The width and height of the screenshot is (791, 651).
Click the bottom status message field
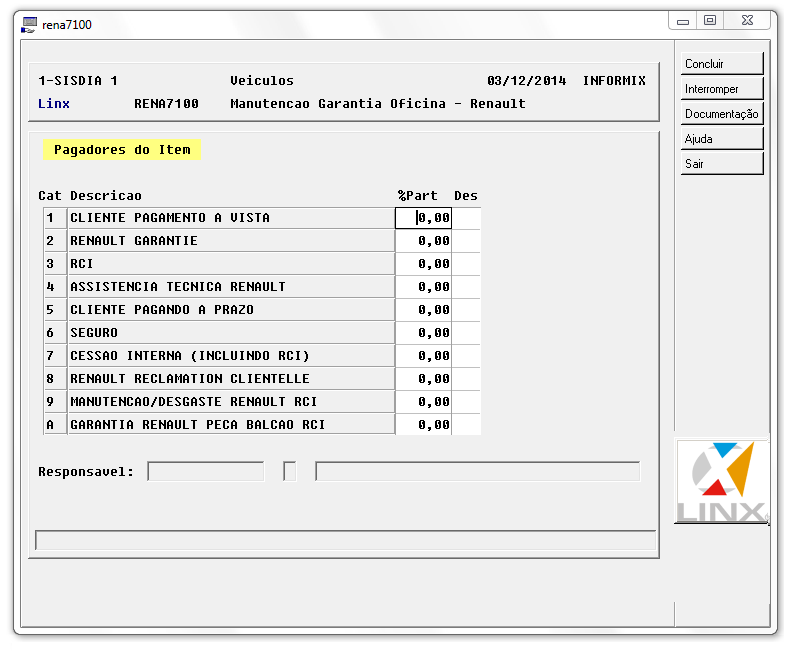(x=346, y=540)
